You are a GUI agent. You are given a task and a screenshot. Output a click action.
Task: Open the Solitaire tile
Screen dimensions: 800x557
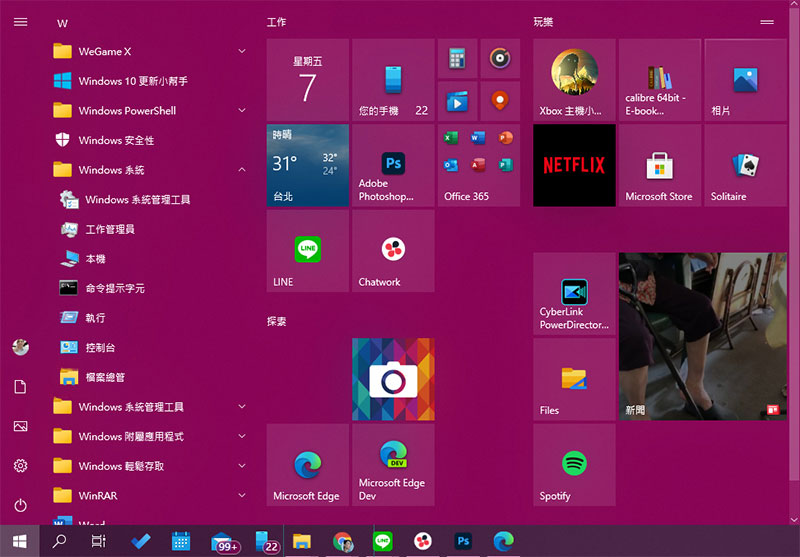(x=744, y=166)
